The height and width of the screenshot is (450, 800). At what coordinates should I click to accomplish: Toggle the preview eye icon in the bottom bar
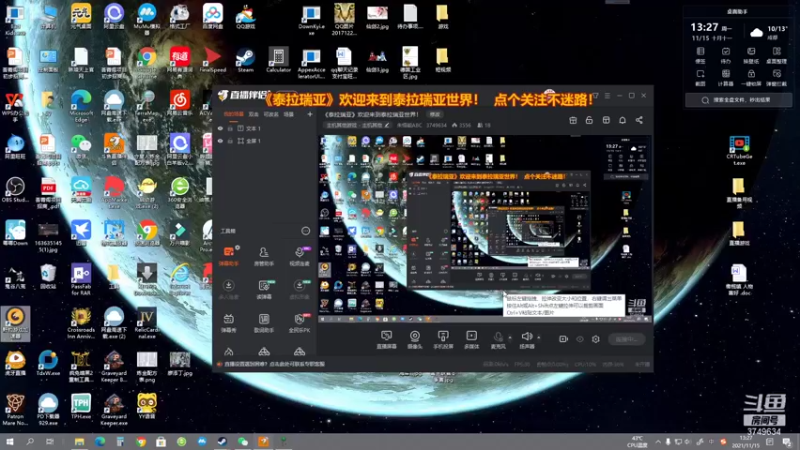580,339
